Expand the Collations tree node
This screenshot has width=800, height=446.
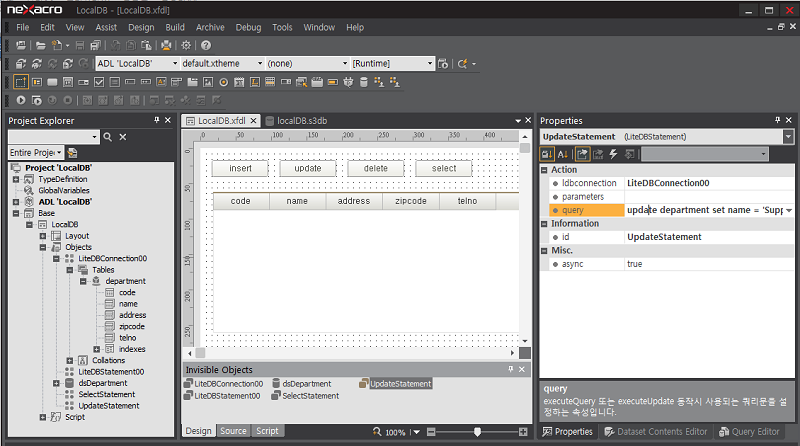coord(70,360)
